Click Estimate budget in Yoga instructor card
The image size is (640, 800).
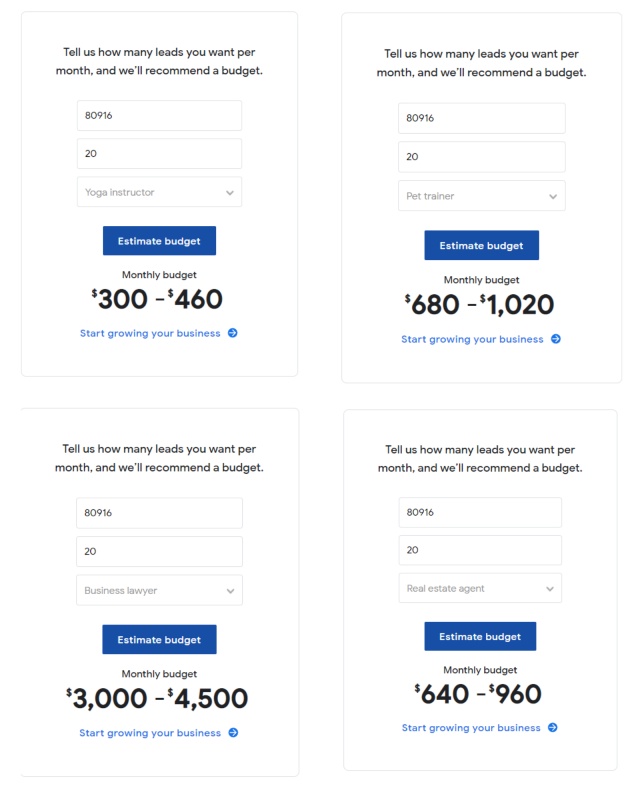click(x=159, y=241)
